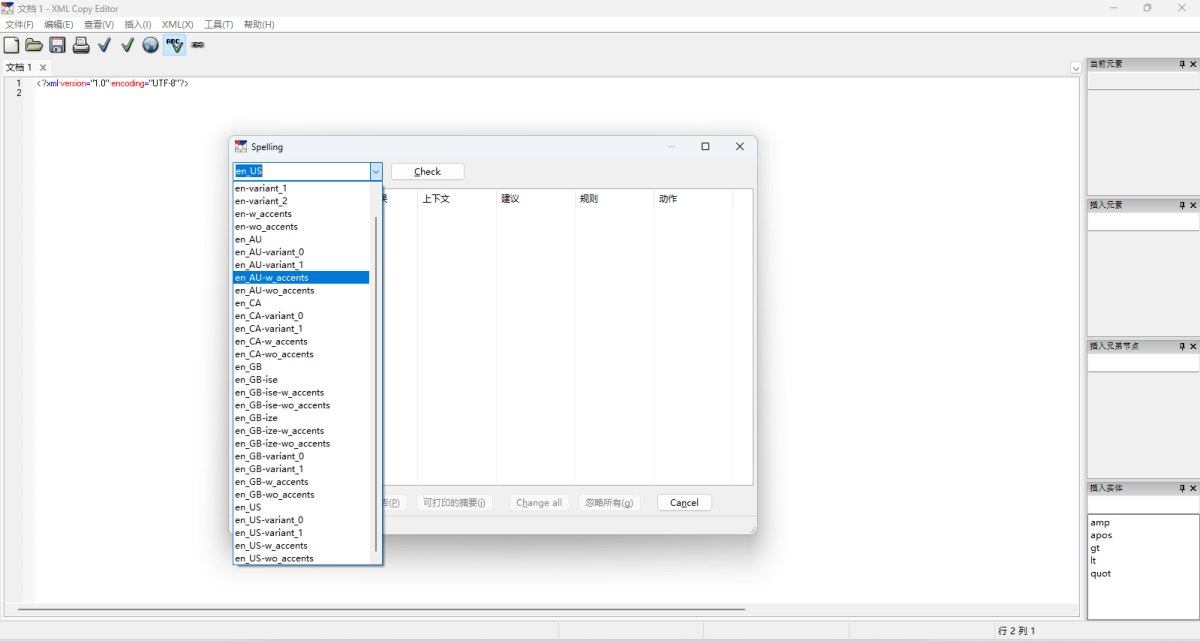1200x641 pixels.
Task: Choose en_CA in the dictionary list
Action: point(248,303)
